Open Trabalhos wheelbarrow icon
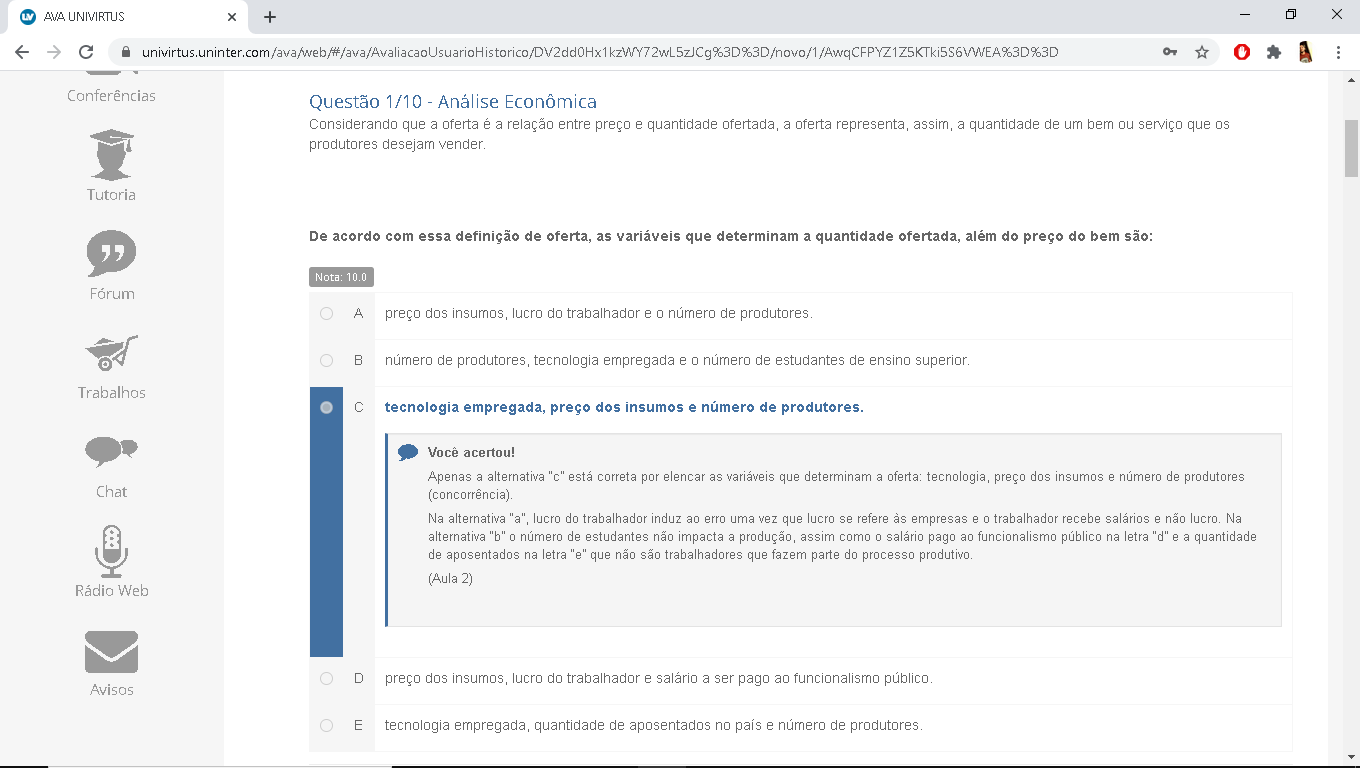 [111, 353]
